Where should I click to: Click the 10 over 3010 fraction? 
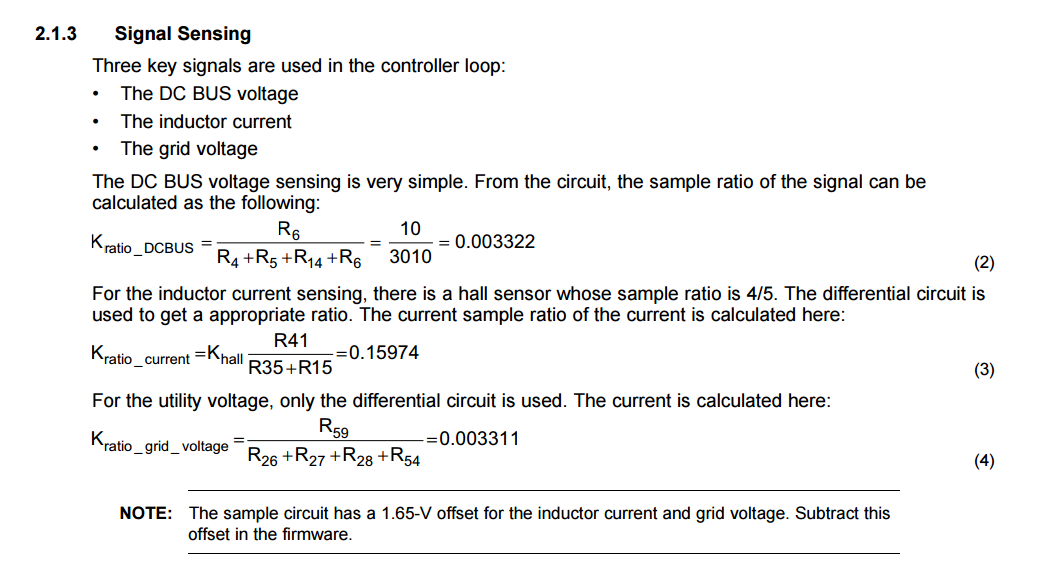click(x=410, y=243)
